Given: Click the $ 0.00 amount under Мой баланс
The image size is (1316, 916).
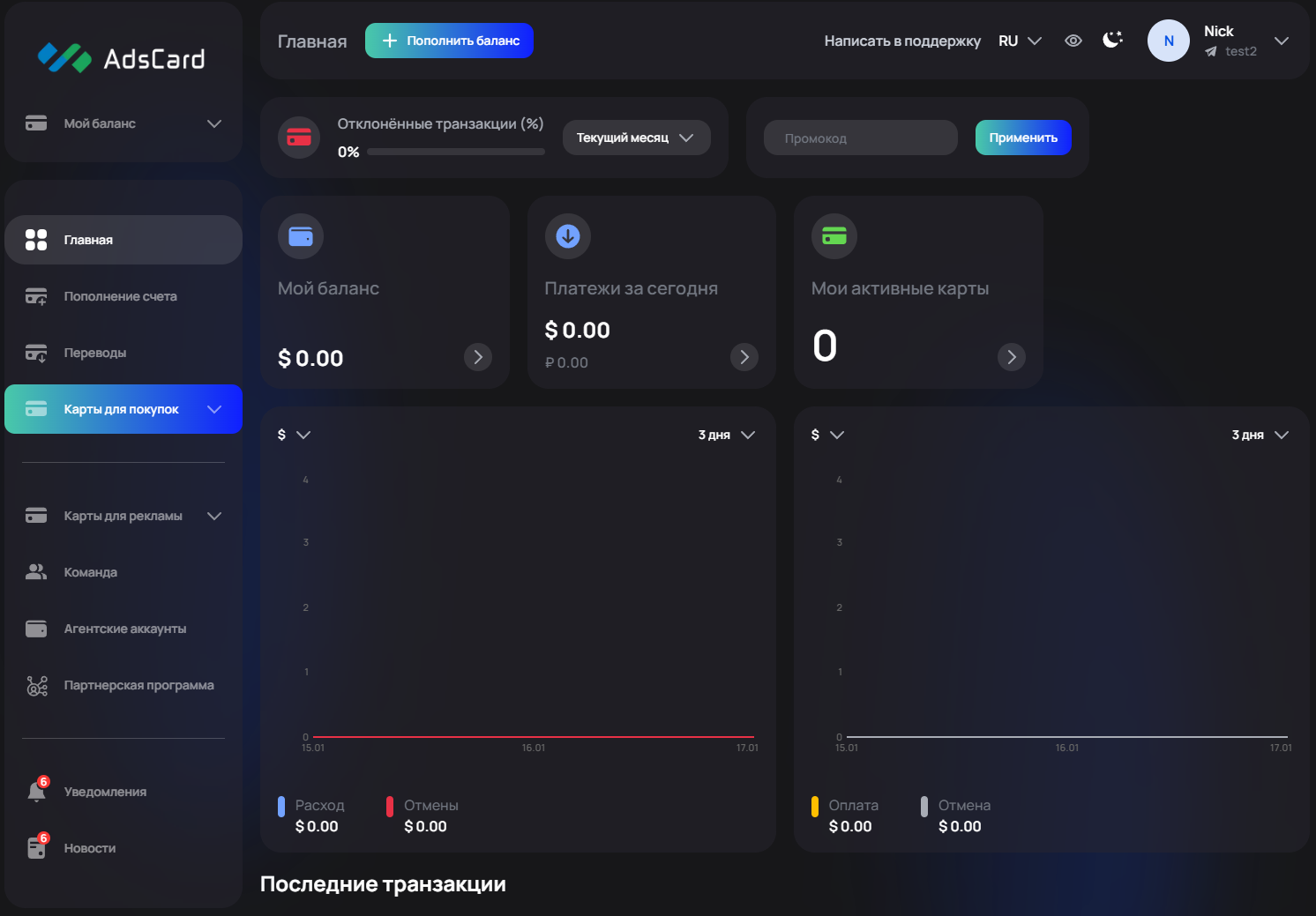Looking at the screenshot, I should [310, 359].
